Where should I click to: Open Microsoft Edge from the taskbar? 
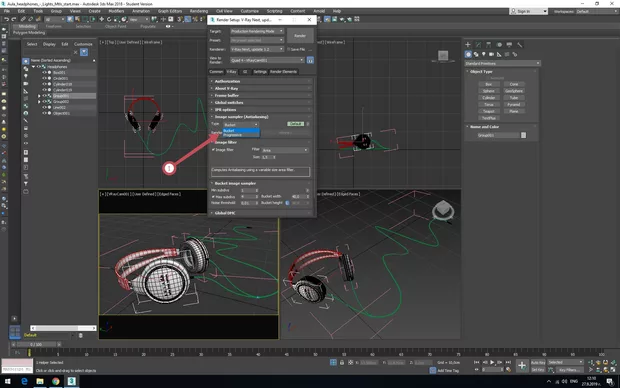(24, 381)
